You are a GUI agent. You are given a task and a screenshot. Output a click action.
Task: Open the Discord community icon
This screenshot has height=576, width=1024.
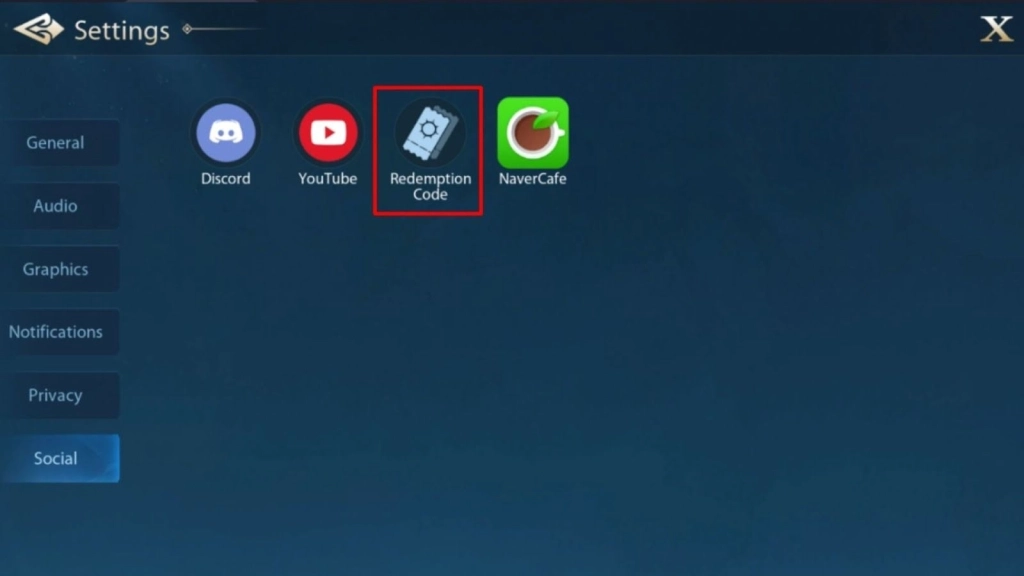[226, 133]
